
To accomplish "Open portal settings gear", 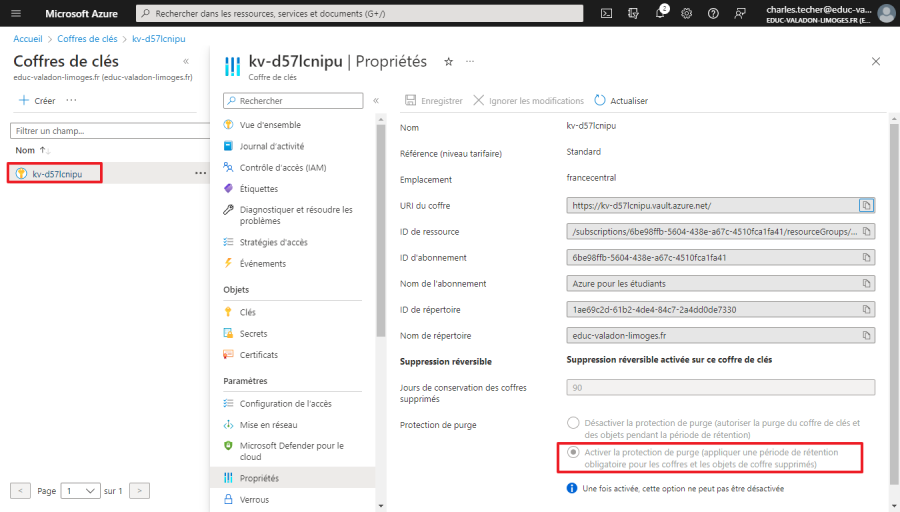I will [686, 13].
